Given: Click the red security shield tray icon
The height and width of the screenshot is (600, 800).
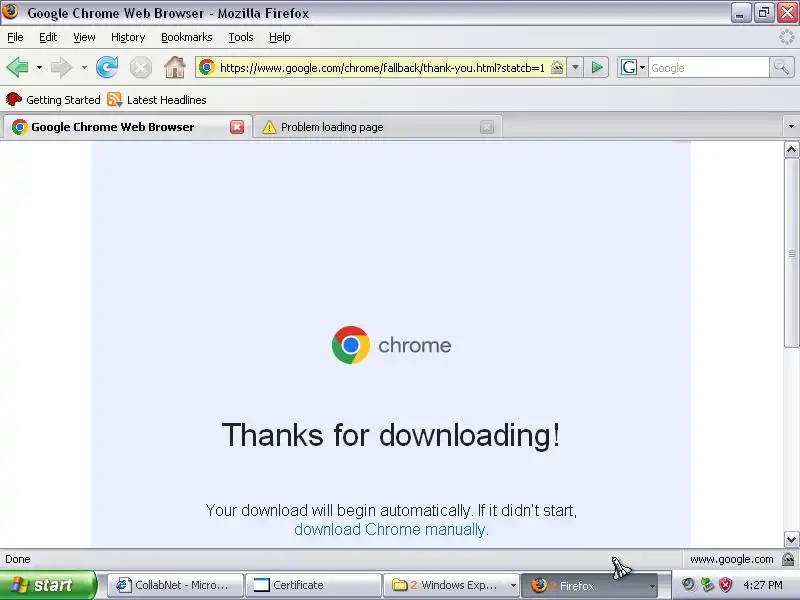Looking at the screenshot, I should [x=725, y=585].
